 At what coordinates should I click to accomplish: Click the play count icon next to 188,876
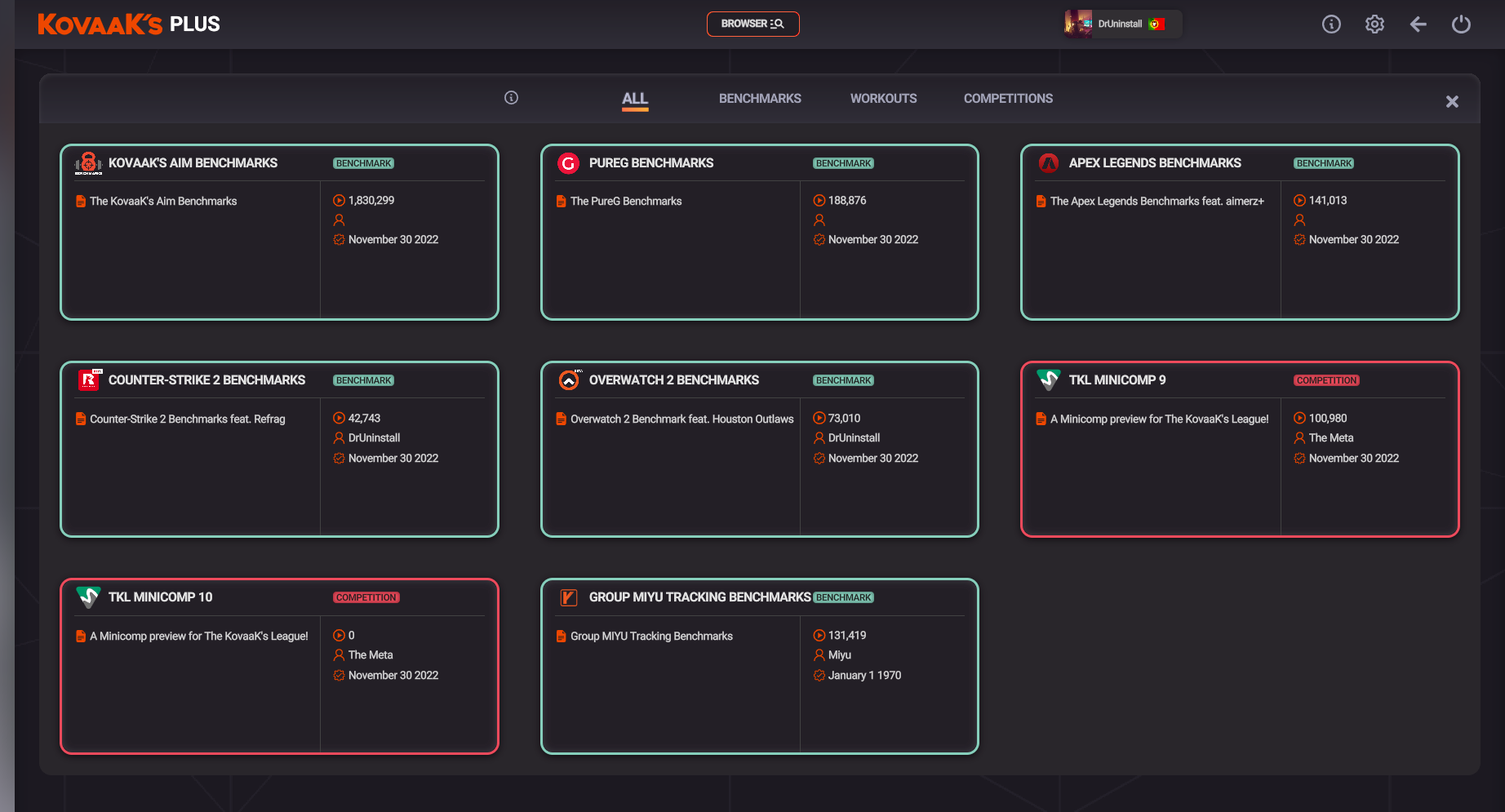click(819, 200)
